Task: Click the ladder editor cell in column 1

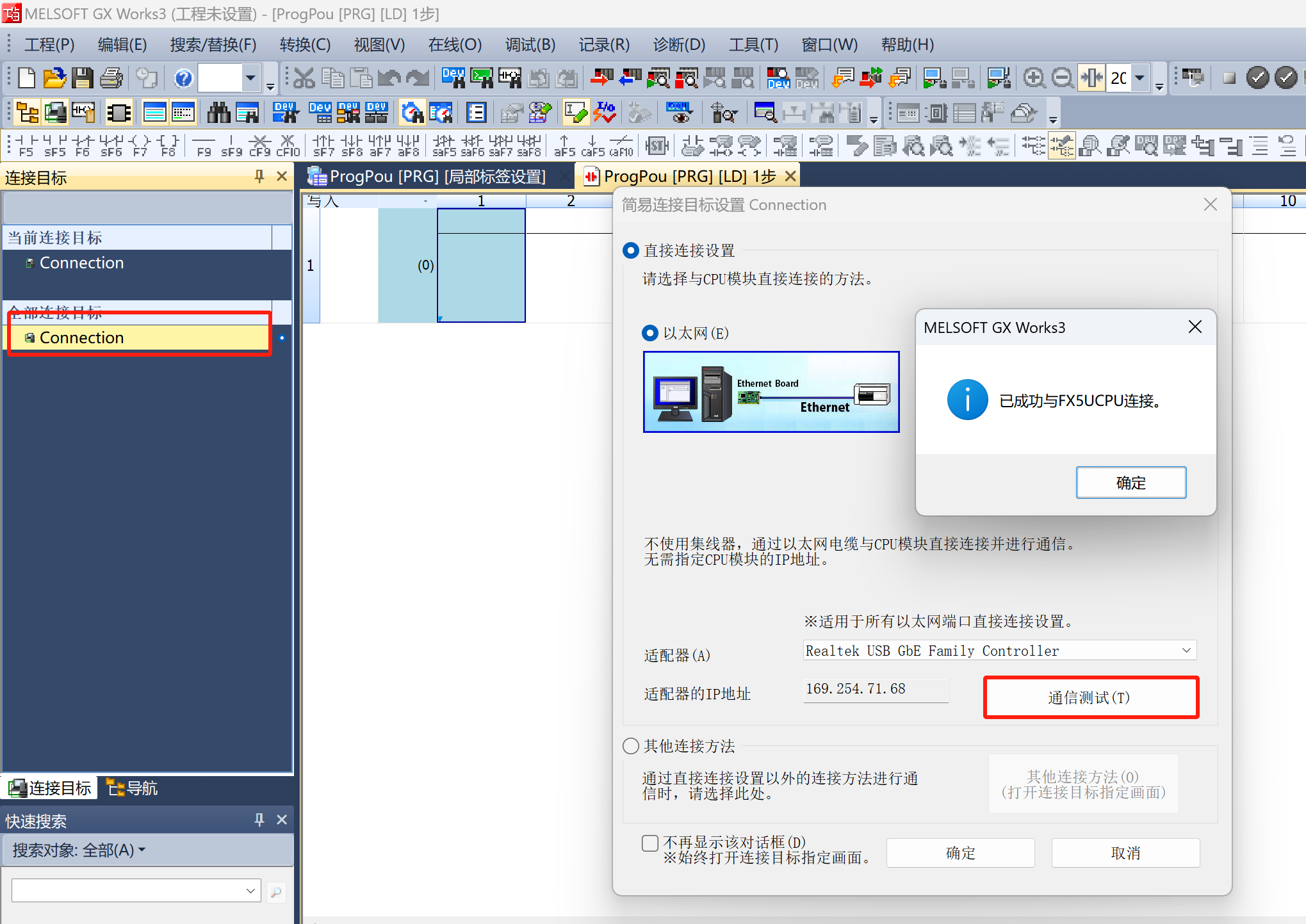Action: tap(481, 265)
